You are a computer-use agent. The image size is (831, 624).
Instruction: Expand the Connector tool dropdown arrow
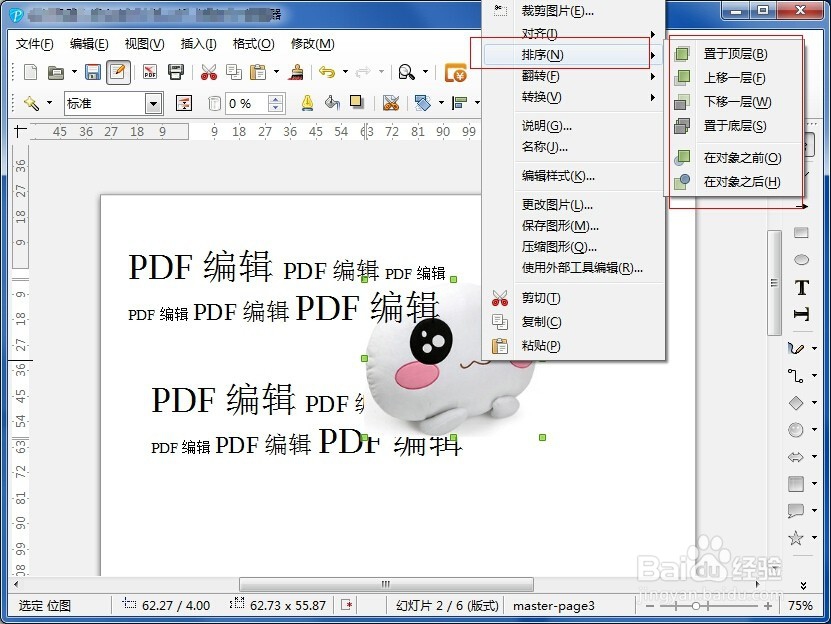tap(814, 377)
